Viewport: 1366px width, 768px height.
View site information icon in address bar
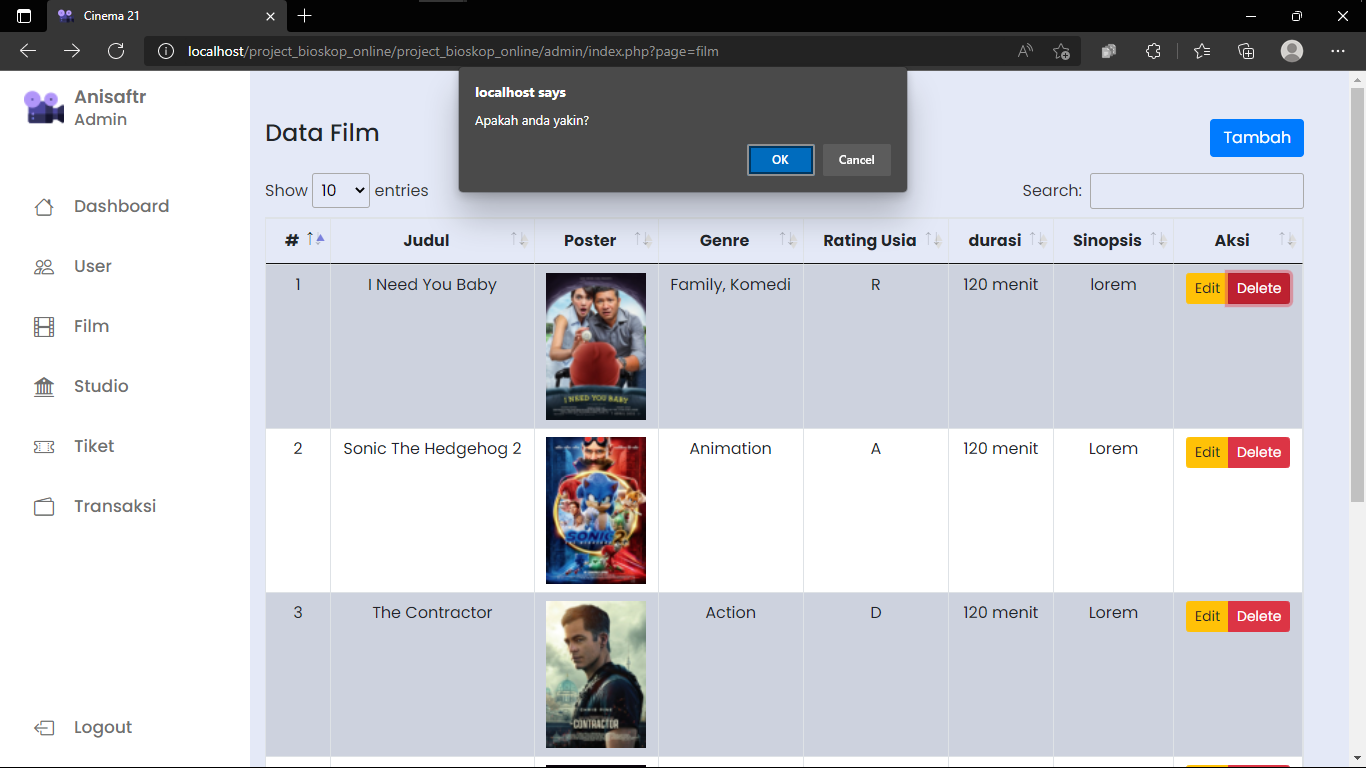(x=167, y=51)
